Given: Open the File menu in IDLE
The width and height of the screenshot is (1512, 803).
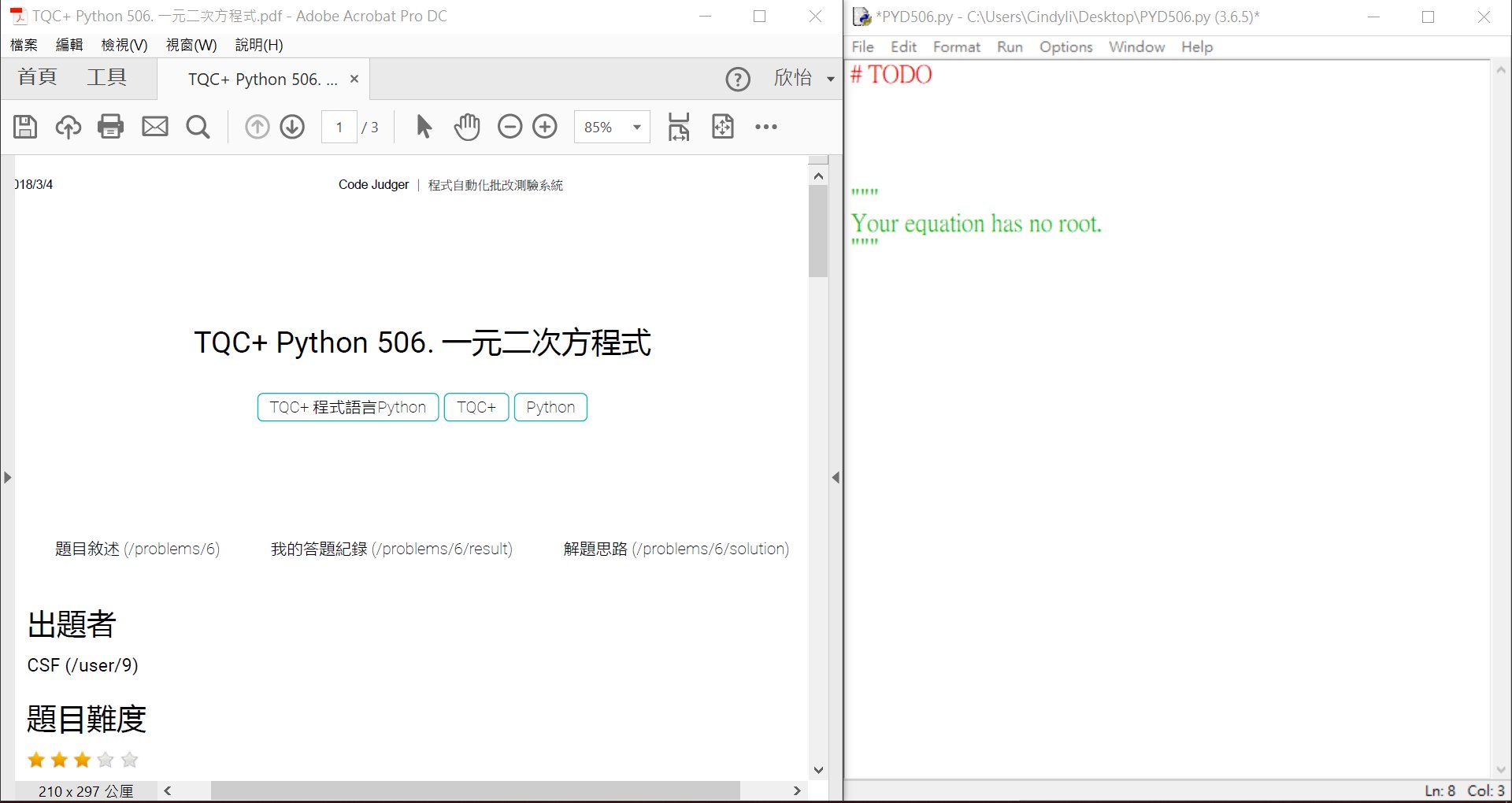Looking at the screenshot, I should pos(863,46).
